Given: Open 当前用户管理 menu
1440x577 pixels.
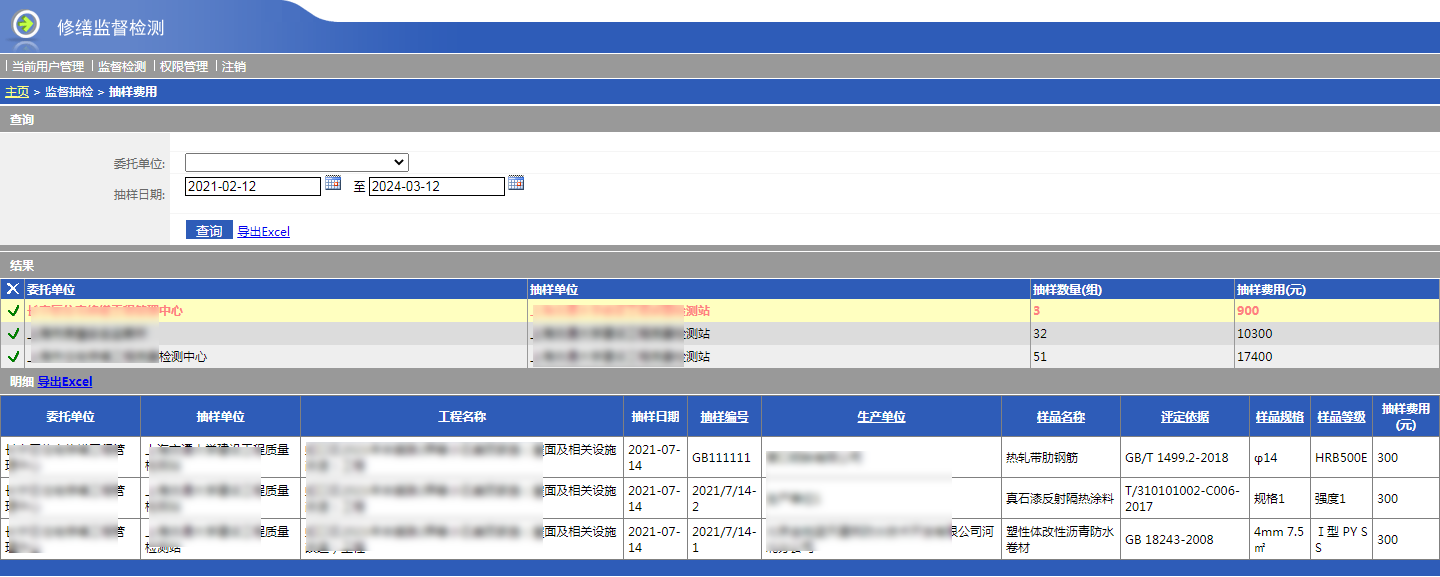Looking at the screenshot, I should pos(48,67).
